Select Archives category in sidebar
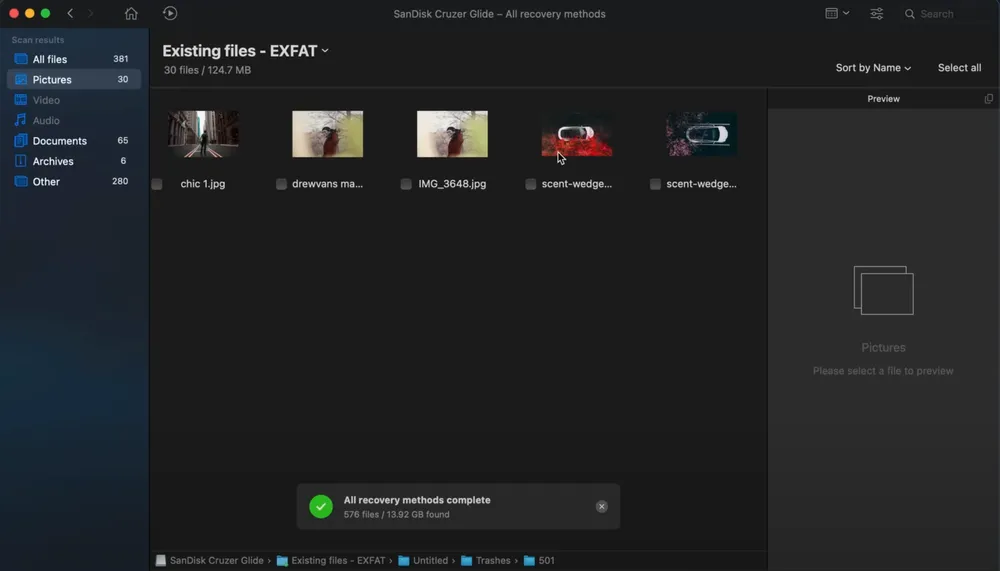 74,161
